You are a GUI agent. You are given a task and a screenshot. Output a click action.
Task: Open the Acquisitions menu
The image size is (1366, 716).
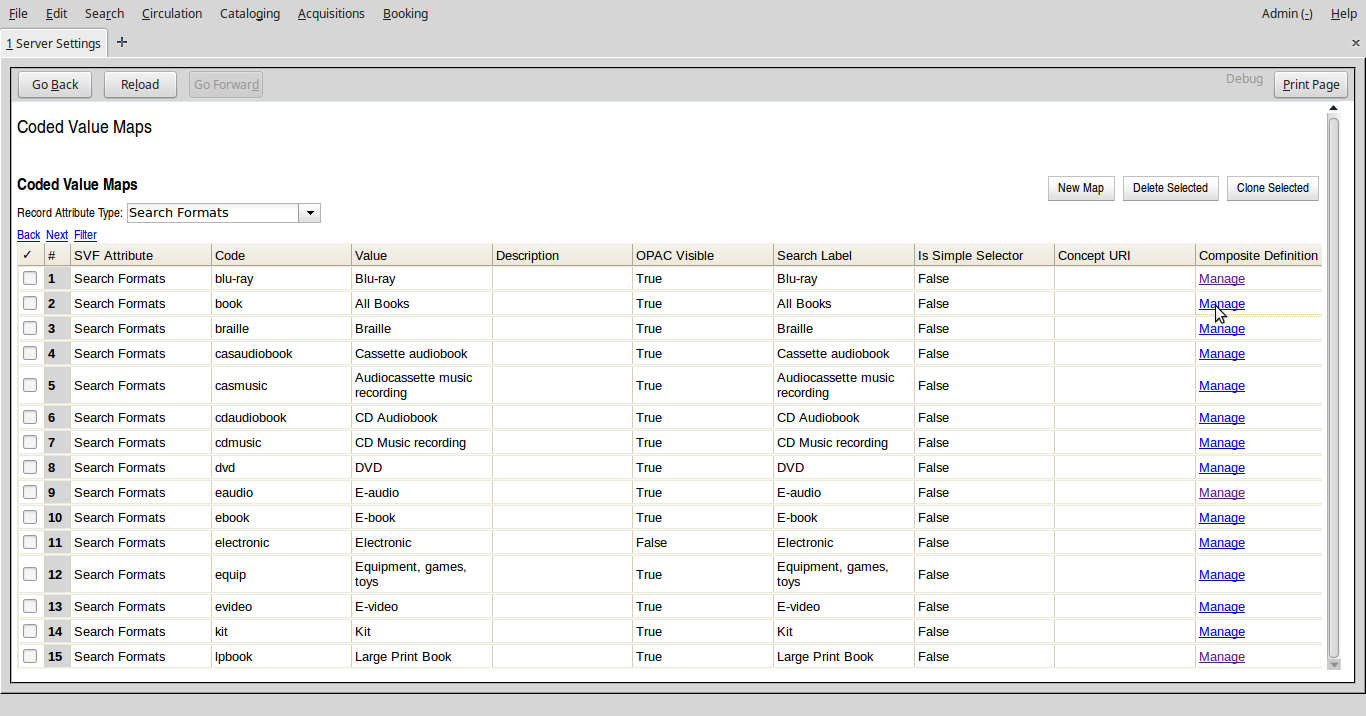point(331,13)
